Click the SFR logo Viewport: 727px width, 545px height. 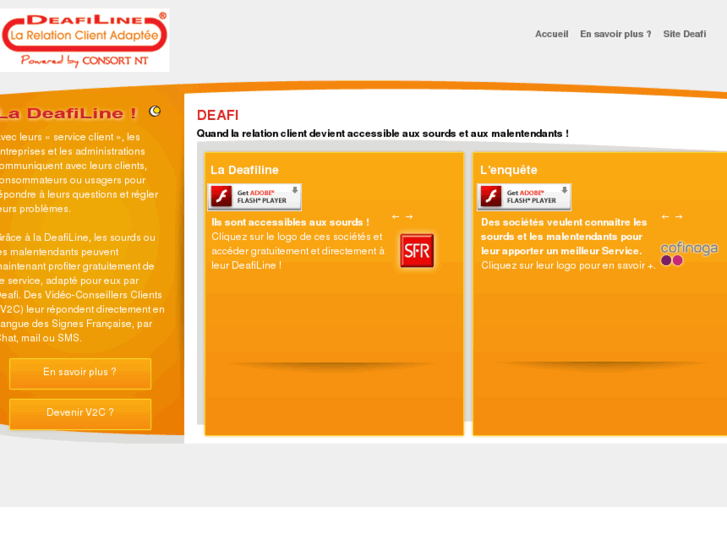(x=417, y=250)
